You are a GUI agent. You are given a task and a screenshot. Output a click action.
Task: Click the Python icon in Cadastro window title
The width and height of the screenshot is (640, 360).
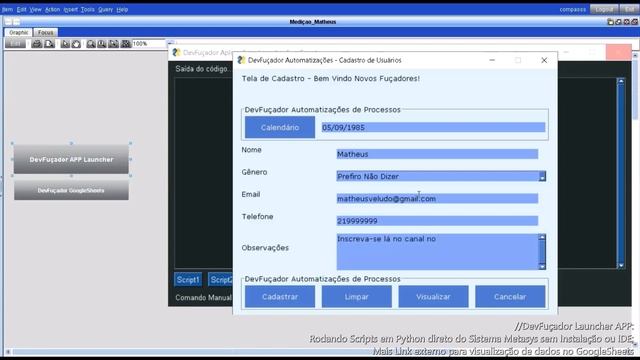(241, 60)
